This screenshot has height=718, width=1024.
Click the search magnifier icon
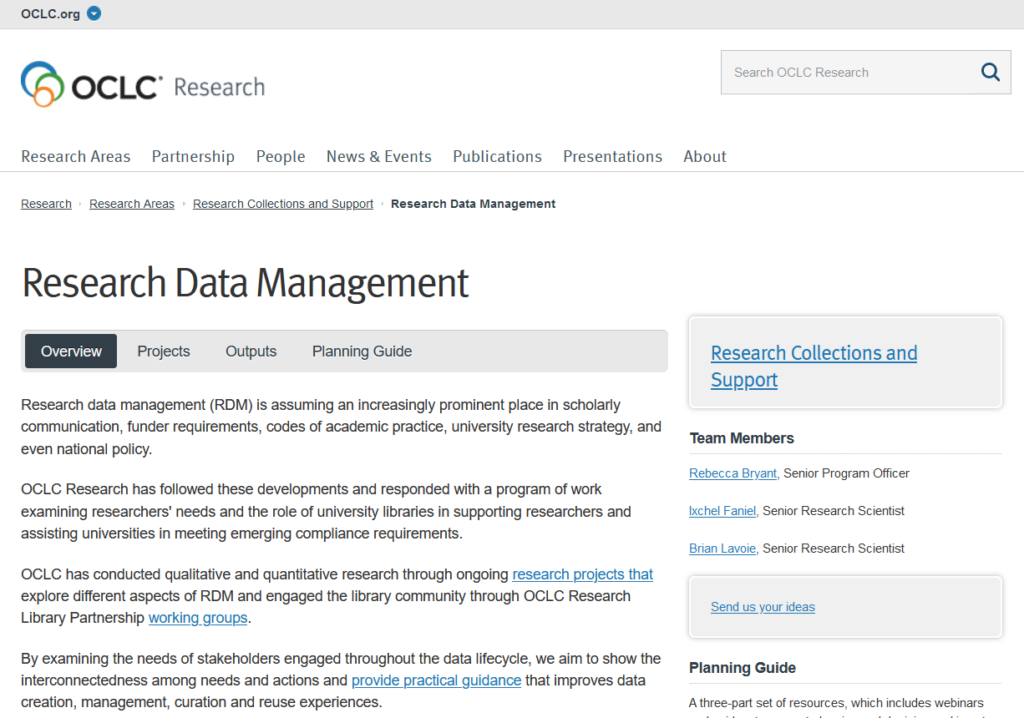coord(990,72)
